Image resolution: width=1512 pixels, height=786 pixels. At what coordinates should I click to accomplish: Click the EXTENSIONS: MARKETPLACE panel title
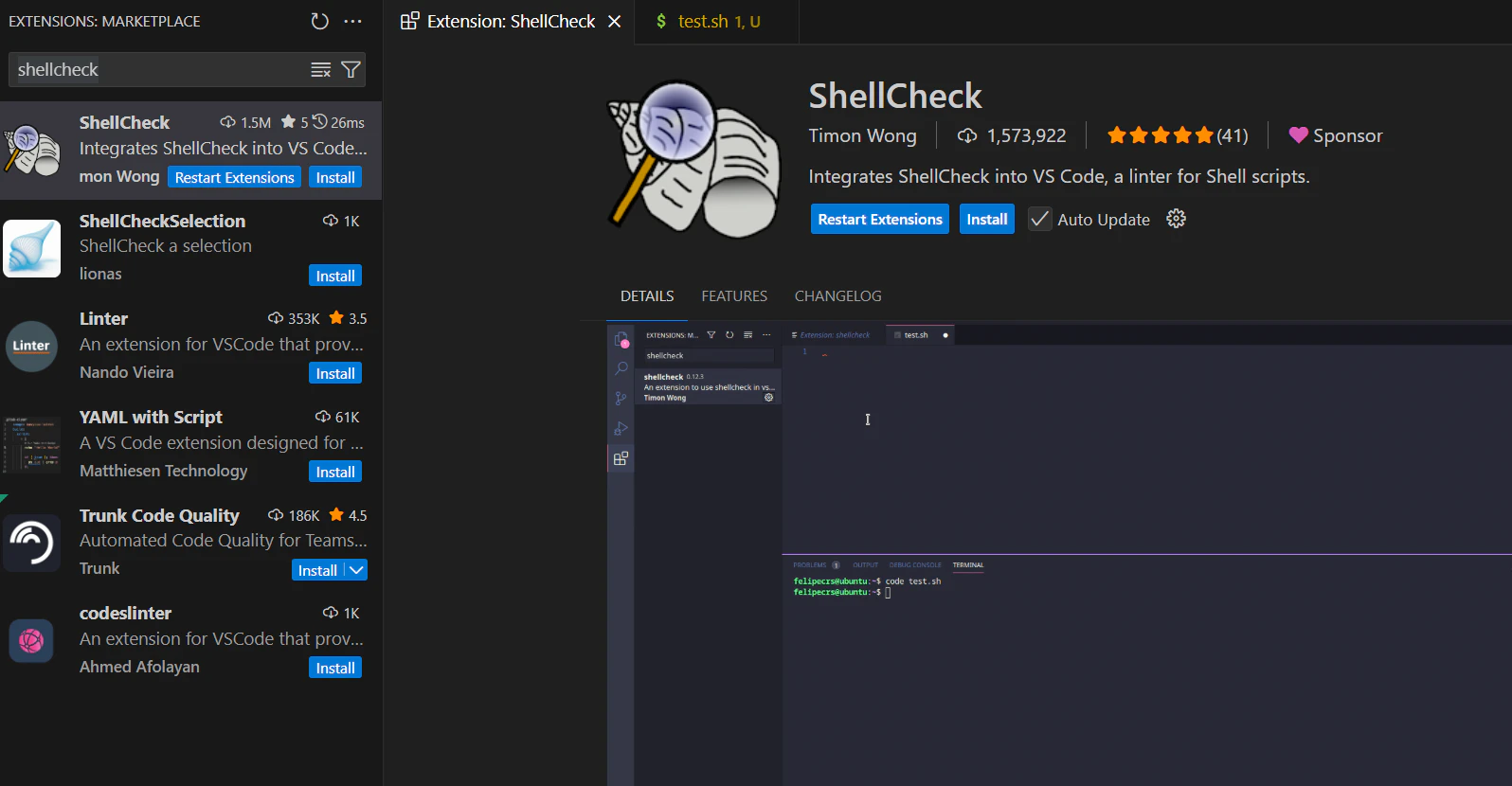coord(104,21)
